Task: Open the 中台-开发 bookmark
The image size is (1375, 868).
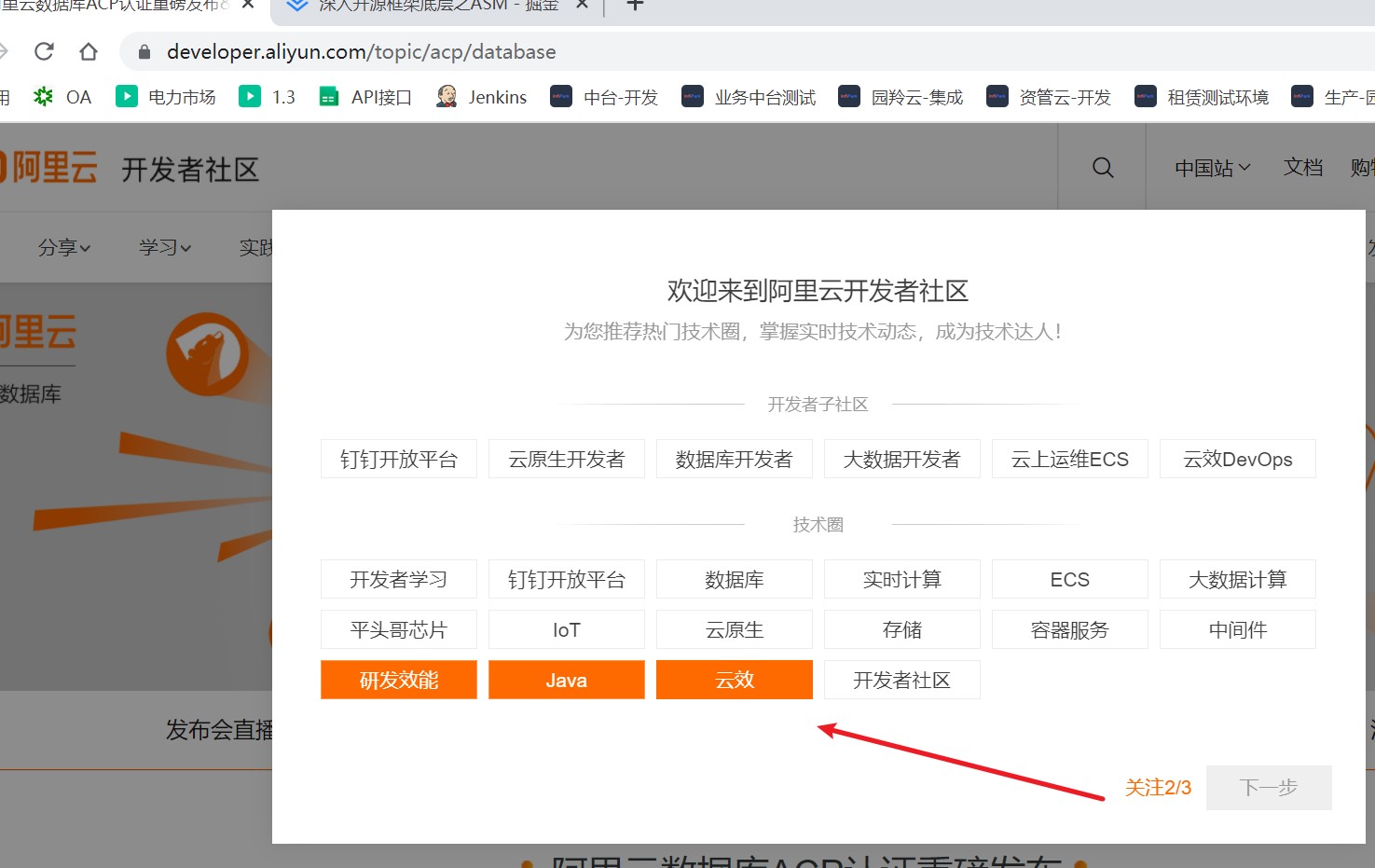Action: (x=604, y=97)
